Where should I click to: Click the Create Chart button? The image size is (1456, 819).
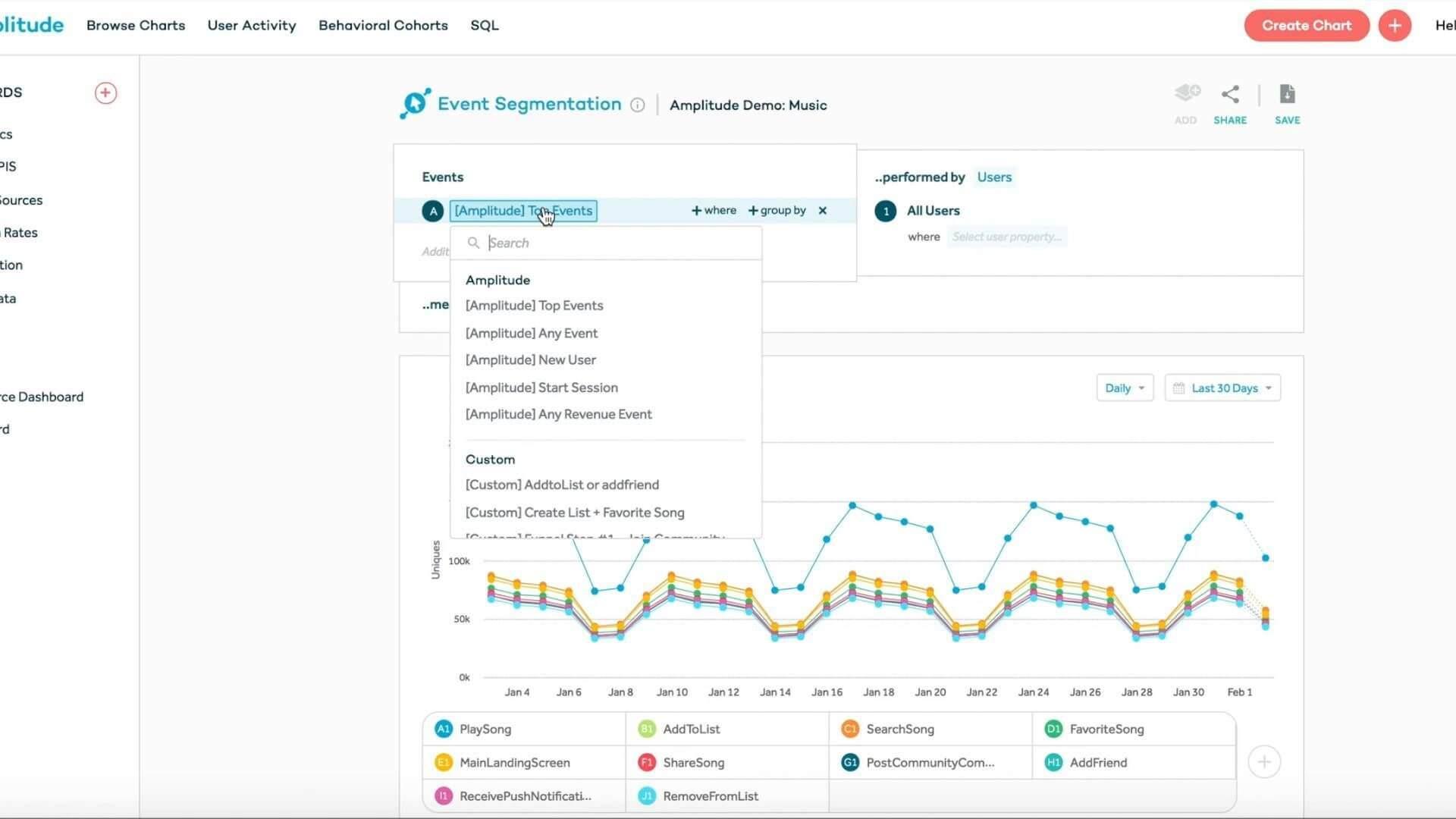coord(1307,26)
